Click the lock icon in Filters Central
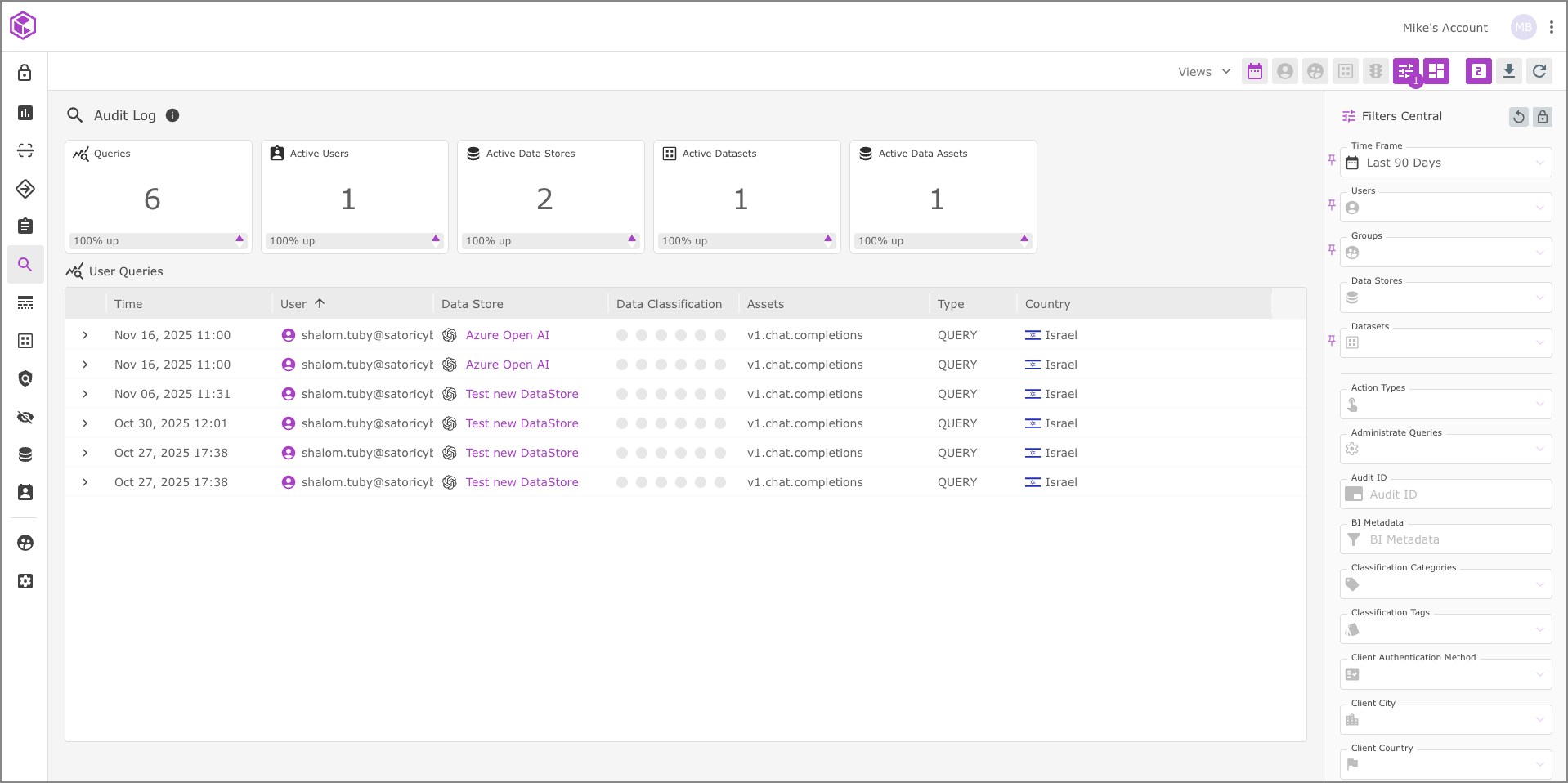 (1542, 117)
